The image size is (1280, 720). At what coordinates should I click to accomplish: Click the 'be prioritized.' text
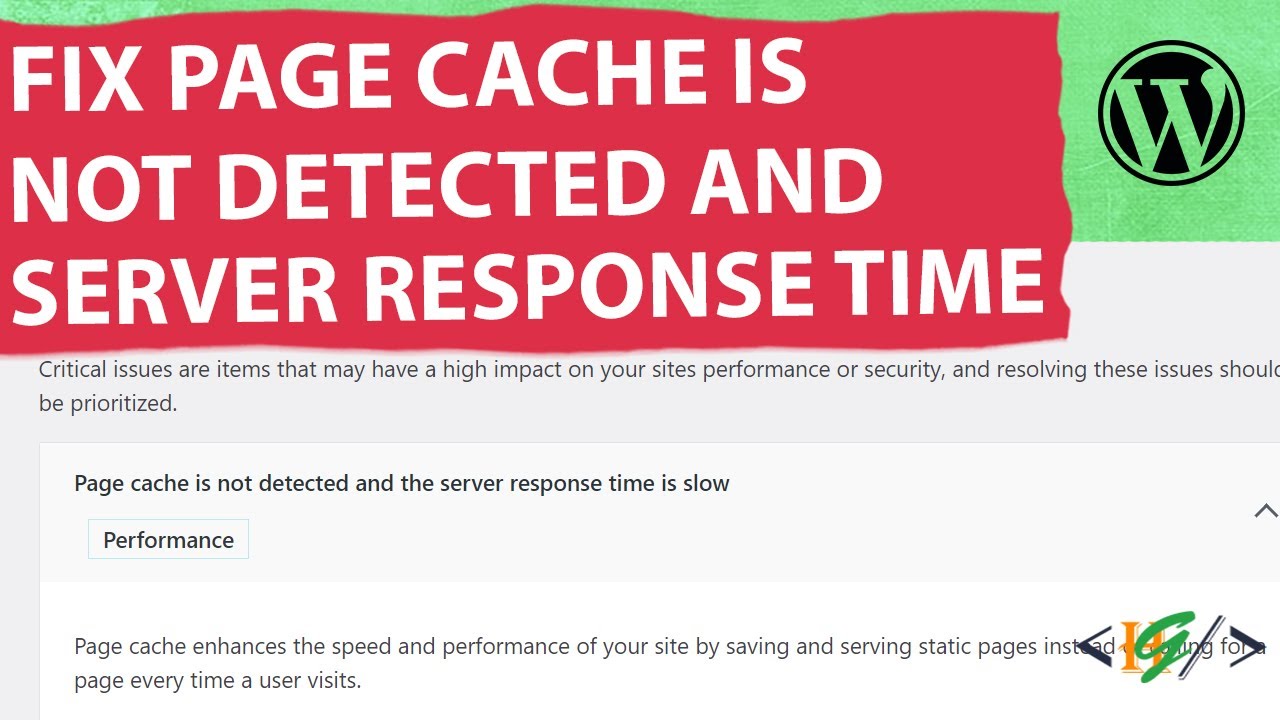[x=108, y=405]
